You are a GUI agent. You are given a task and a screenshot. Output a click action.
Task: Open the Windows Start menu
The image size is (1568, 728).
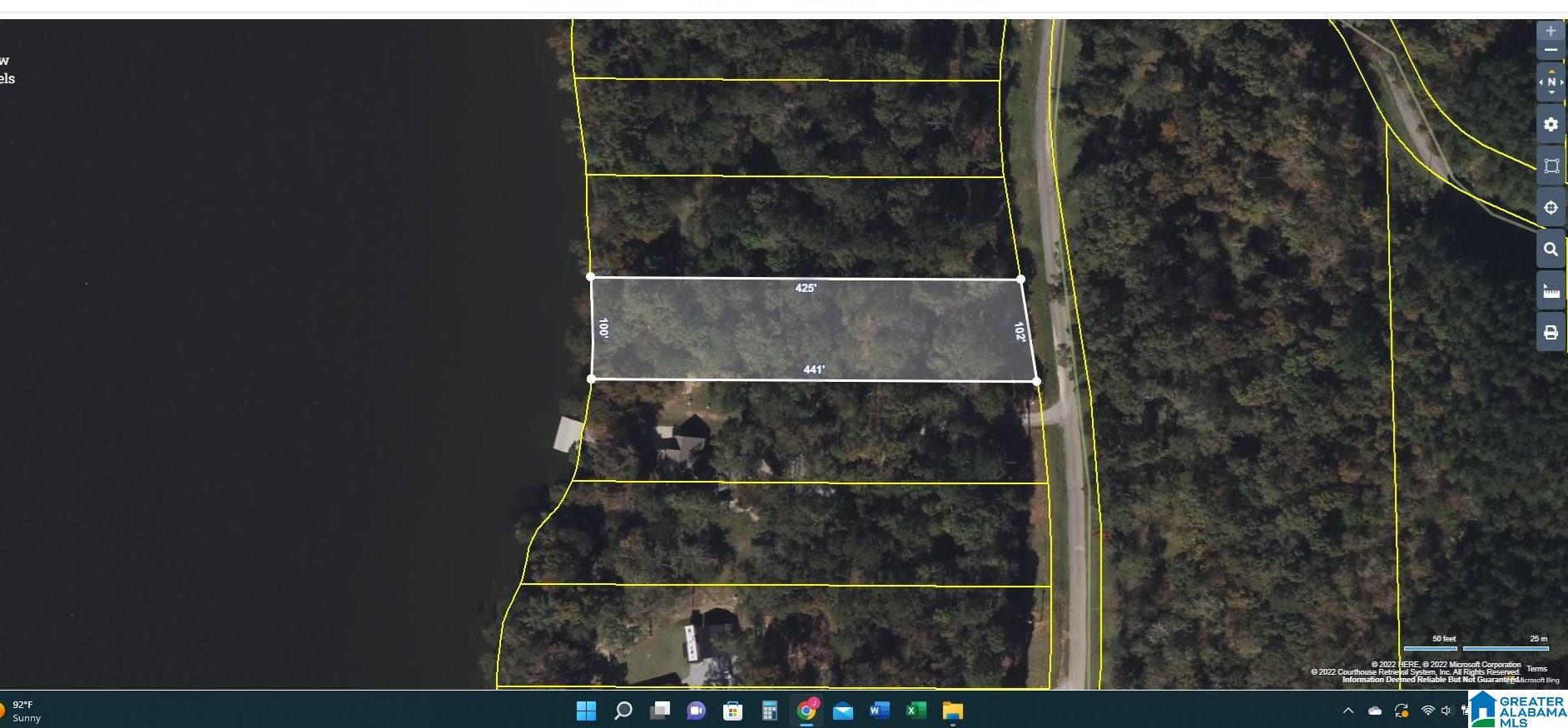click(x=586, y=711)
